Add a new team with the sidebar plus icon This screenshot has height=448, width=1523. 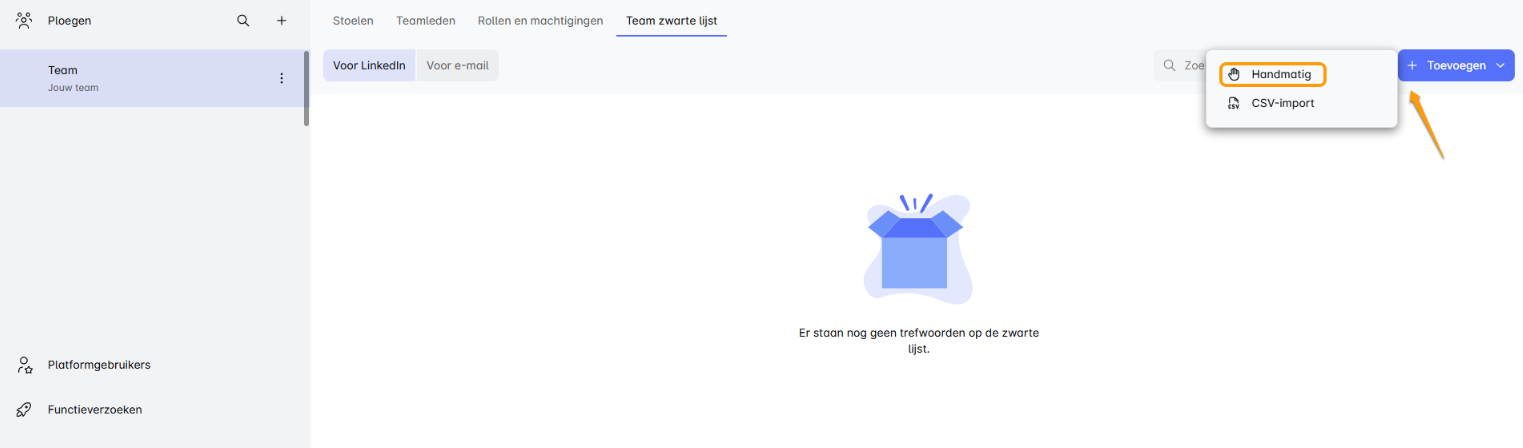(282, 20)
